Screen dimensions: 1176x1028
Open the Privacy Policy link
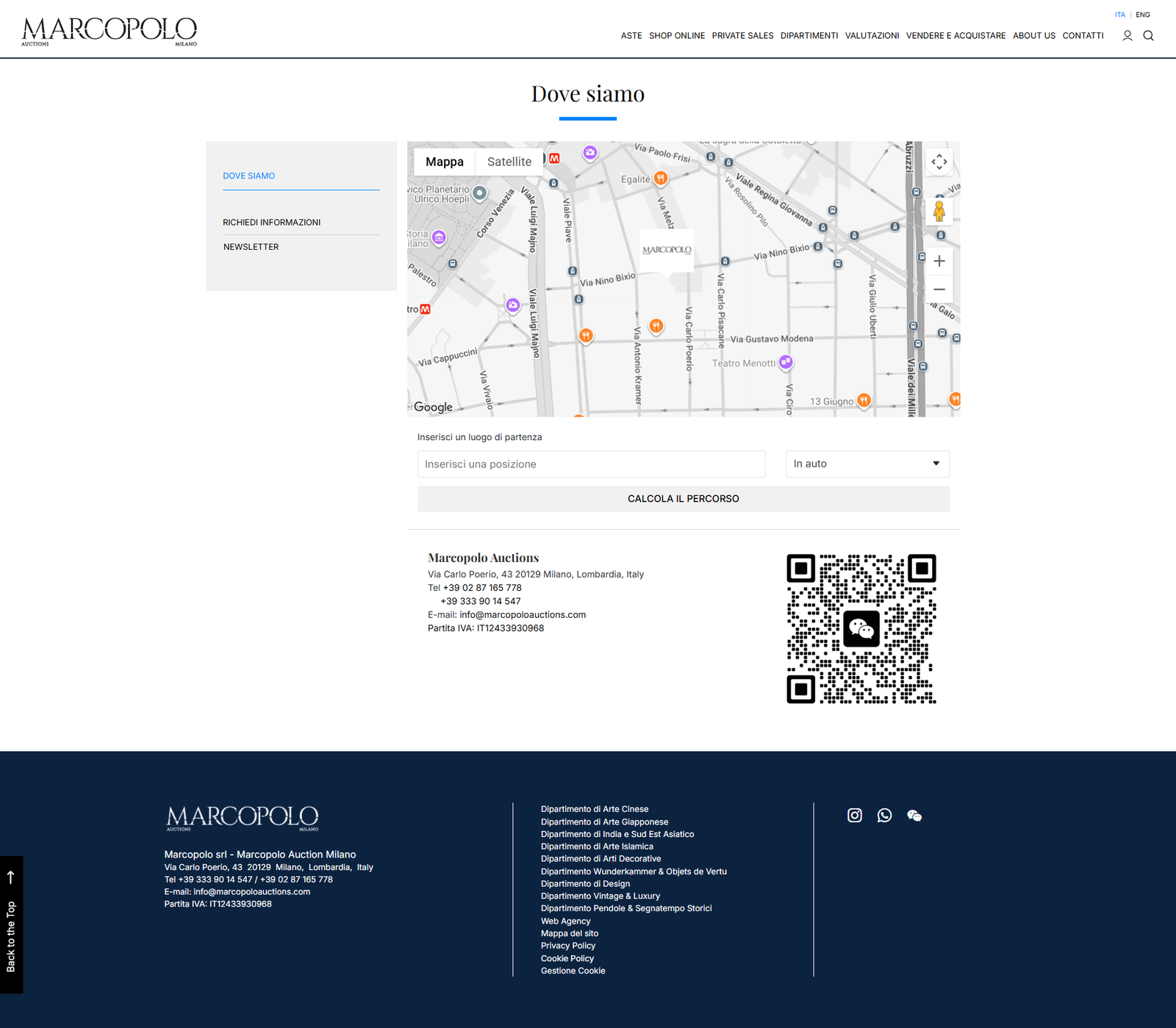[568, 946]
